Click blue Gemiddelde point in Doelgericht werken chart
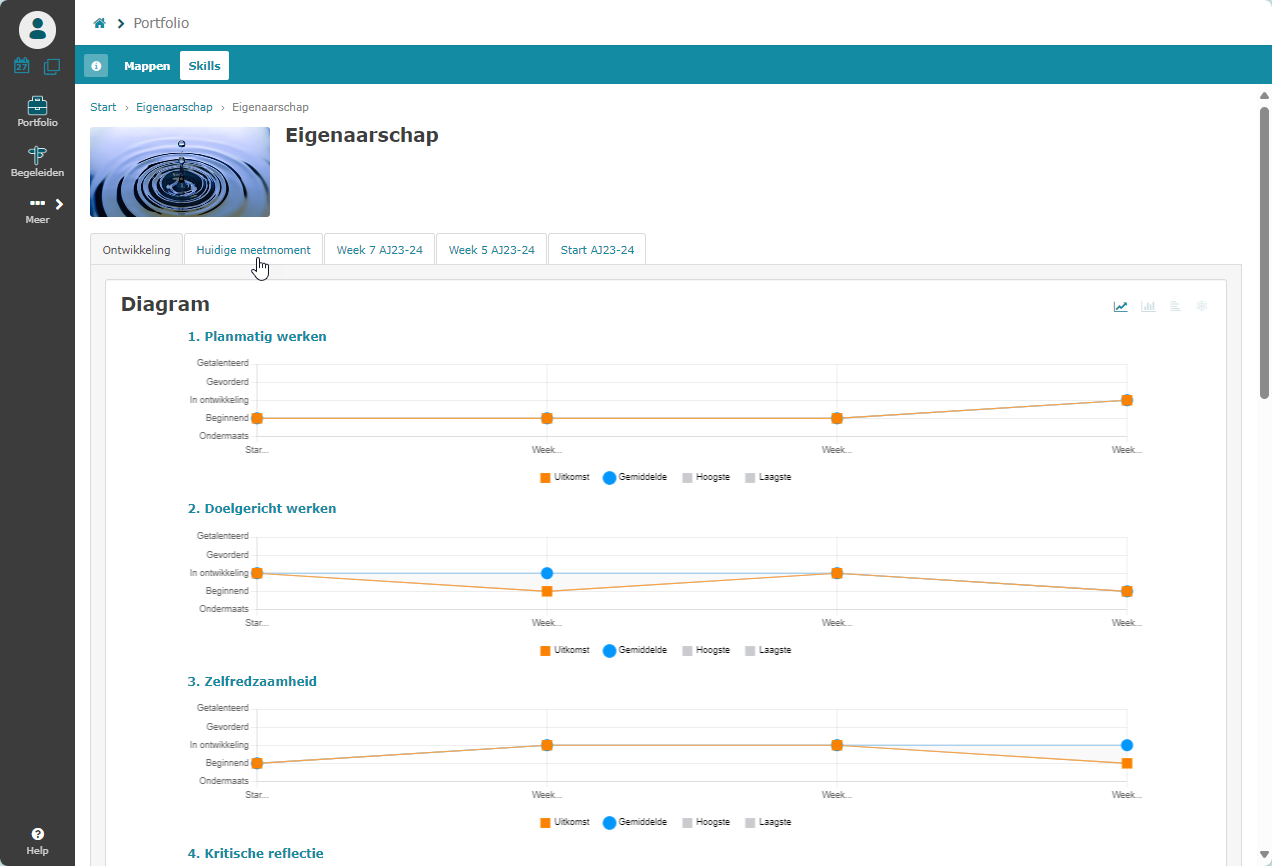1272x866 pixels. [547, 573]
